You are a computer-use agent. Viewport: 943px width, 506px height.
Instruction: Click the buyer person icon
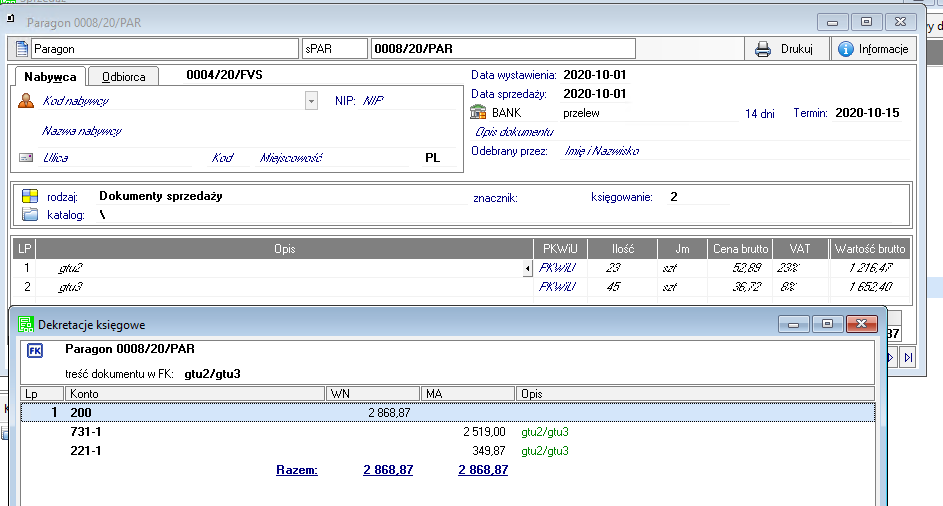pos(27,100)
